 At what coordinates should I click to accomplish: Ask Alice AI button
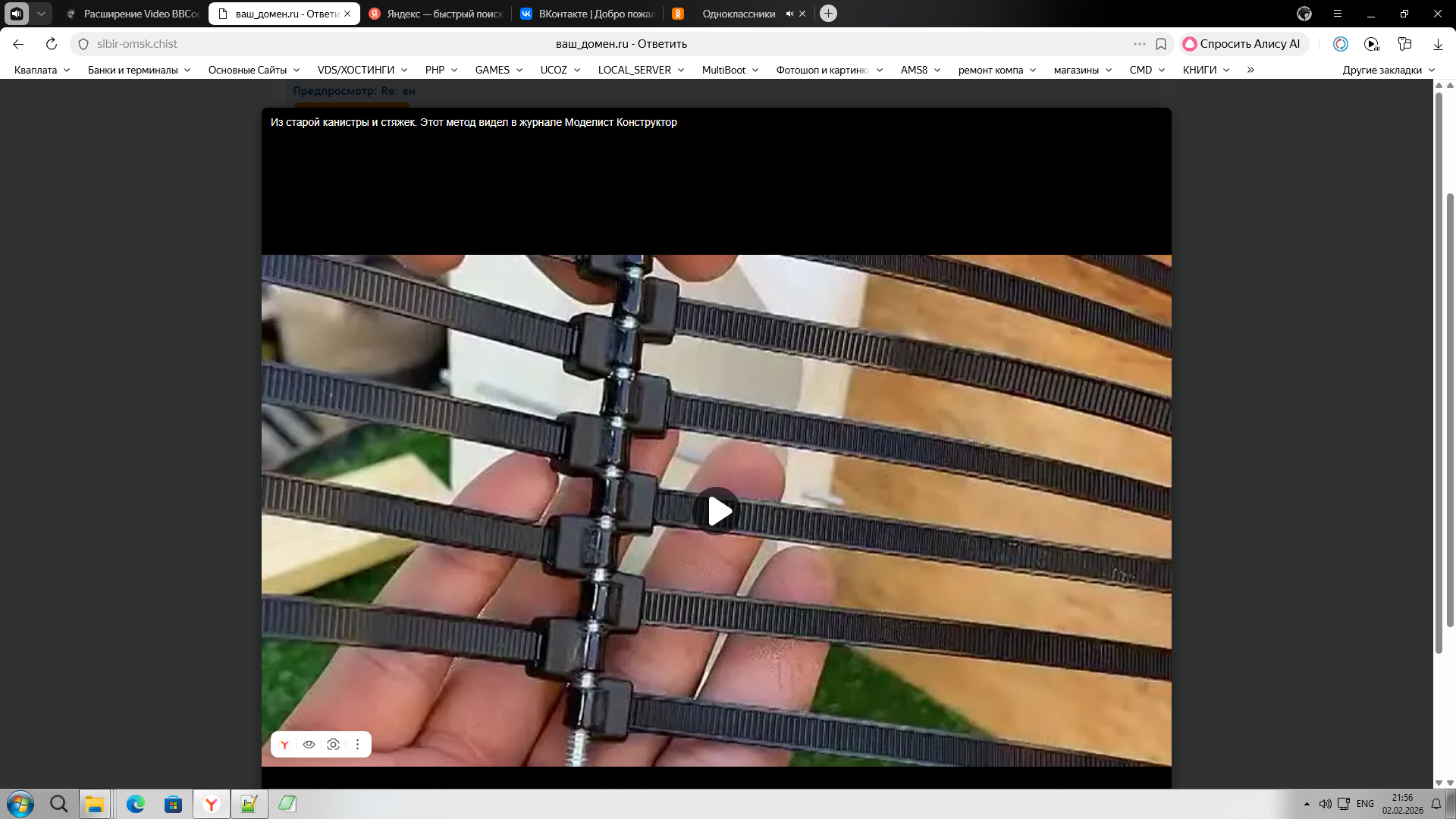click(x=1244, y=44)
